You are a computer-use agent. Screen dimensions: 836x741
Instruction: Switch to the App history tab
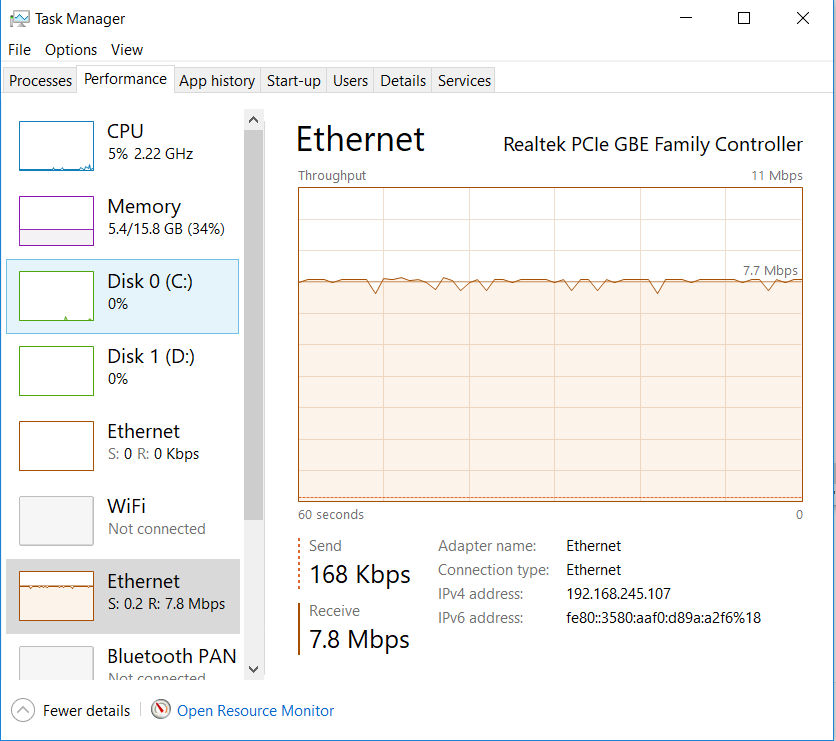pyautogui.click(x=216, y=80)
